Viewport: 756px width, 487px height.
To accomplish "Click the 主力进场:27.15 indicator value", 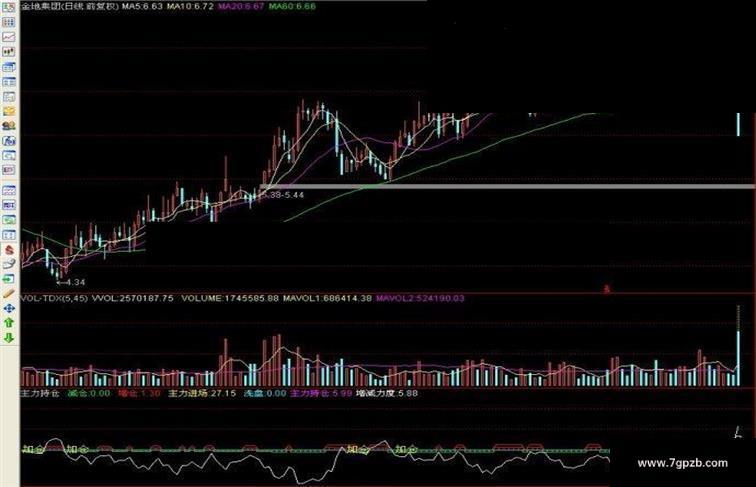I will coord(202,393).
